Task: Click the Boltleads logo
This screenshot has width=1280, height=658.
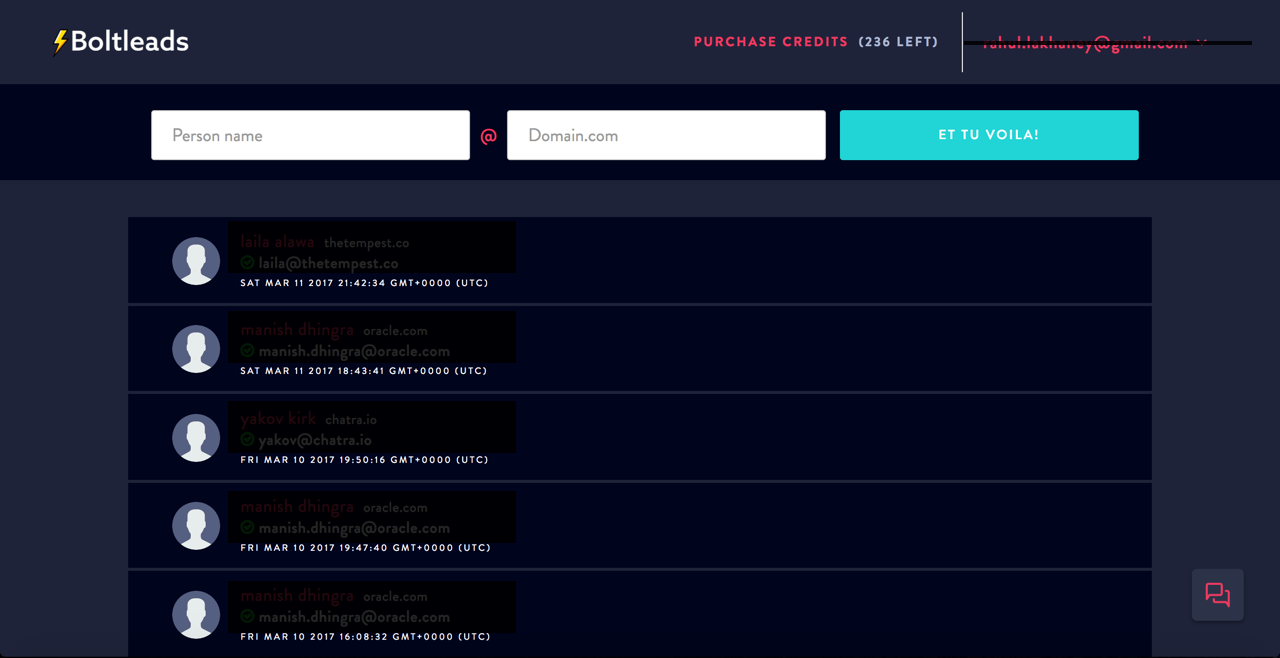Action: (121, 42)
